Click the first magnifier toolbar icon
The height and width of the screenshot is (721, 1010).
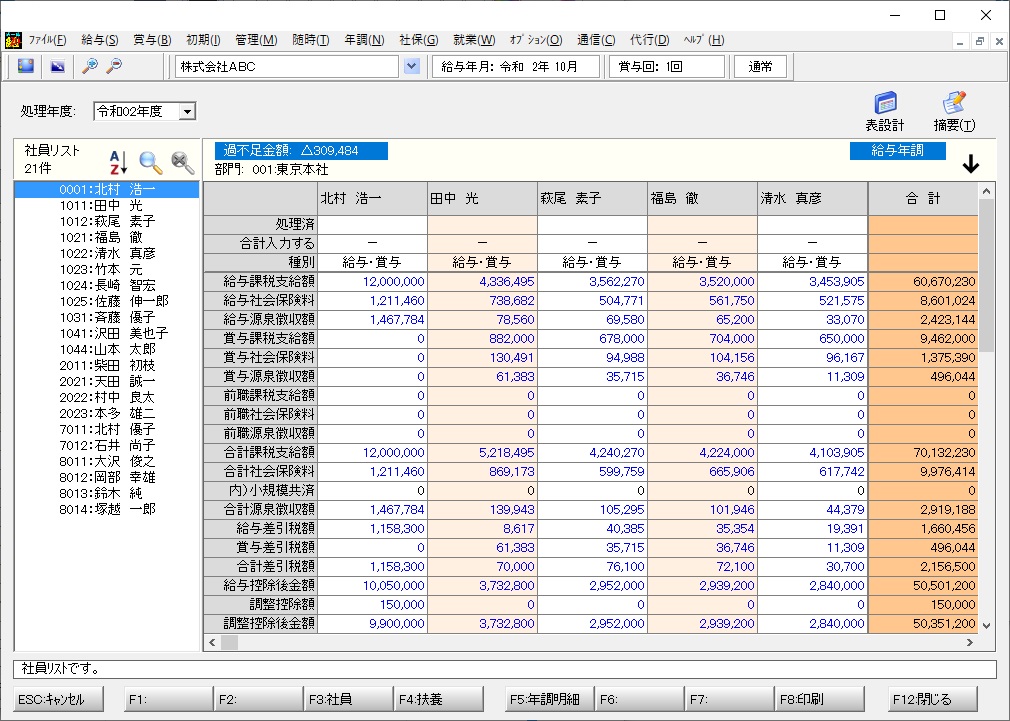coord(90,66)
